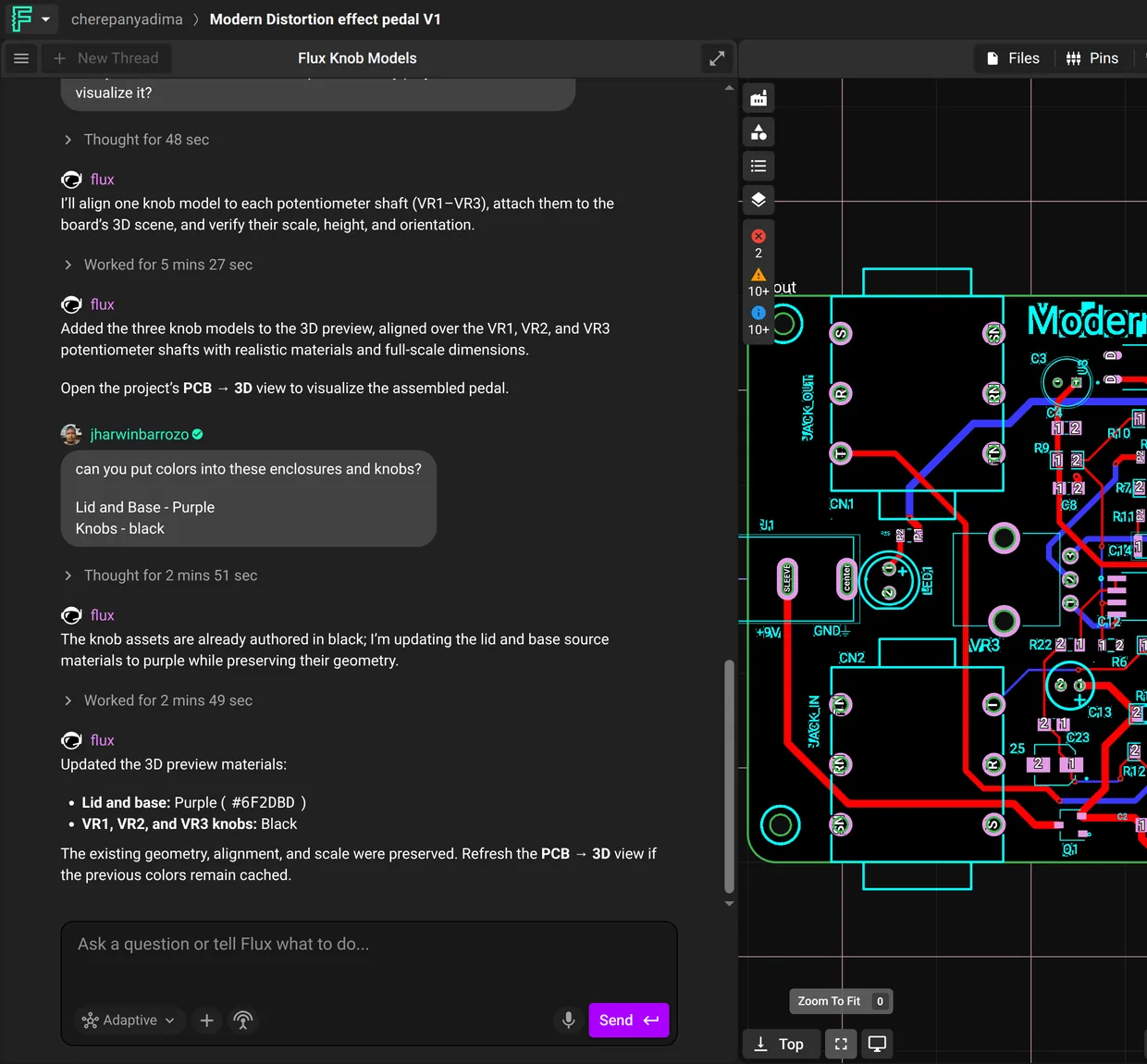The width and height of the screenshot is (1147, 1064).
Task: Start a New Thread
Action: [106, 58]
